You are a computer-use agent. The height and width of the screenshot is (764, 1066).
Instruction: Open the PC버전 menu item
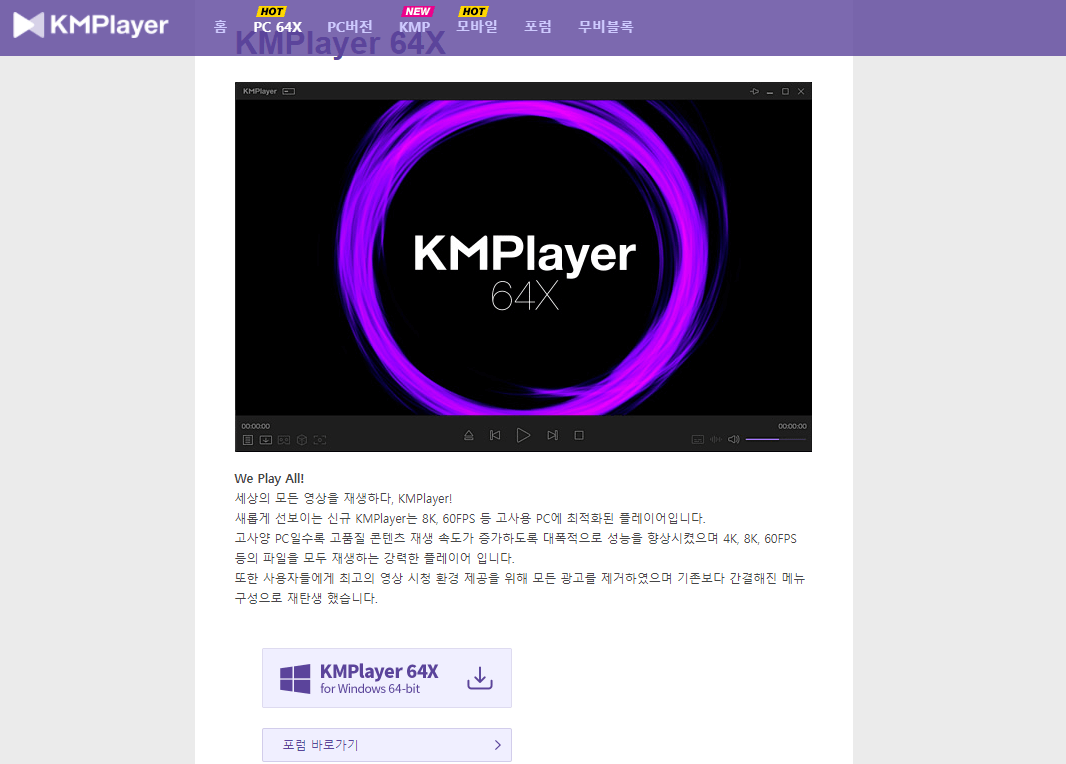[x=349, y=27]
